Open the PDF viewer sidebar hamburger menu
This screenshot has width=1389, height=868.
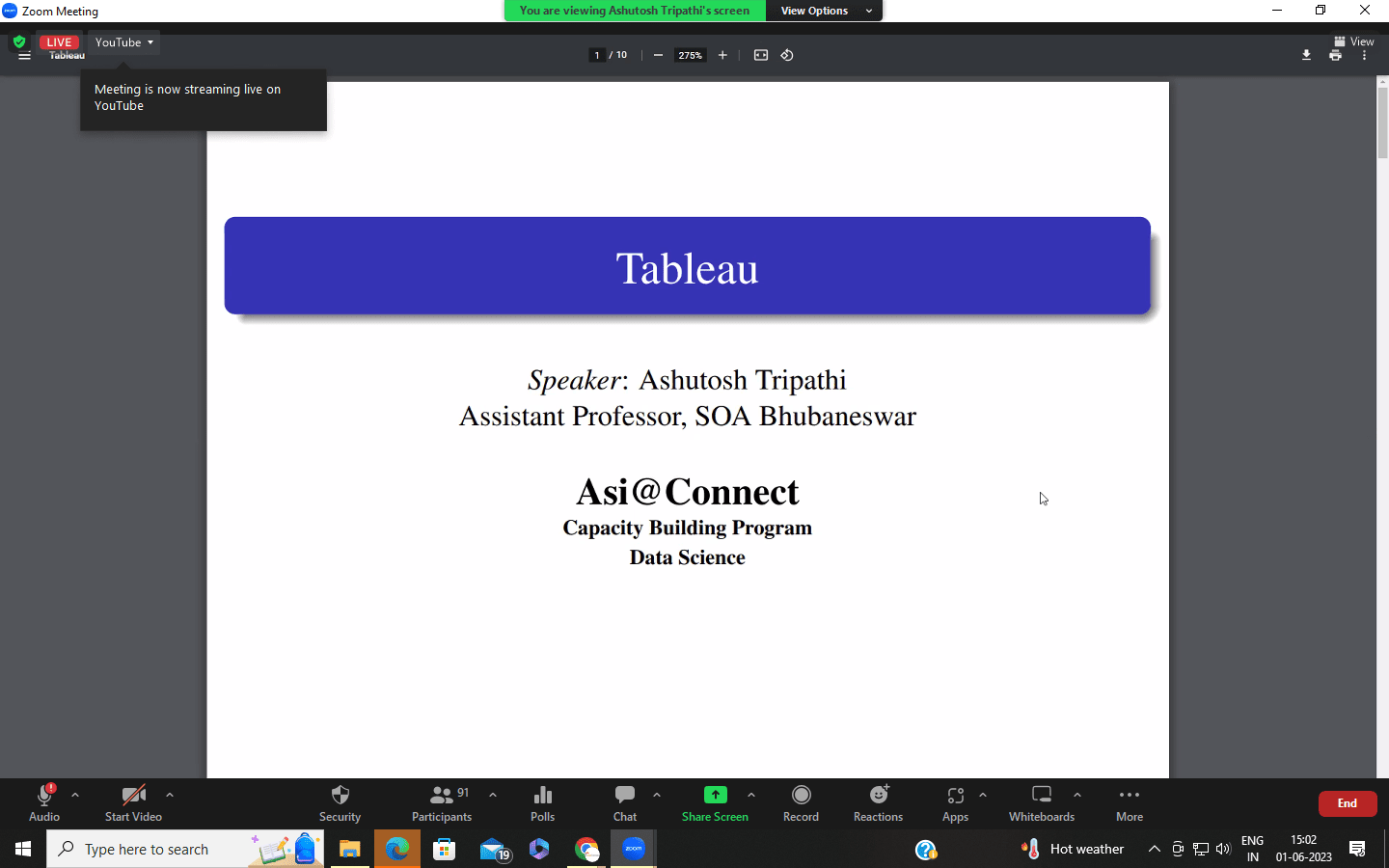tap(24, 56)
